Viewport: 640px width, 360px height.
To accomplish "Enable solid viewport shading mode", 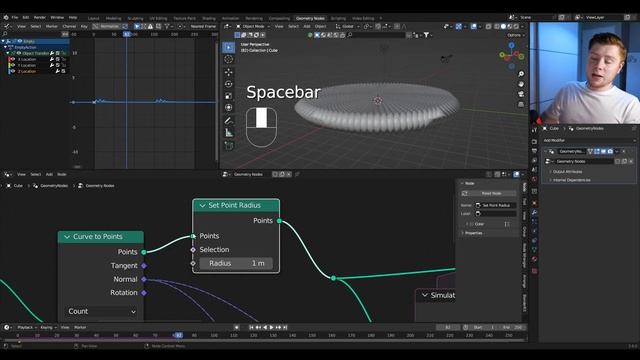I will coord(503,26).
